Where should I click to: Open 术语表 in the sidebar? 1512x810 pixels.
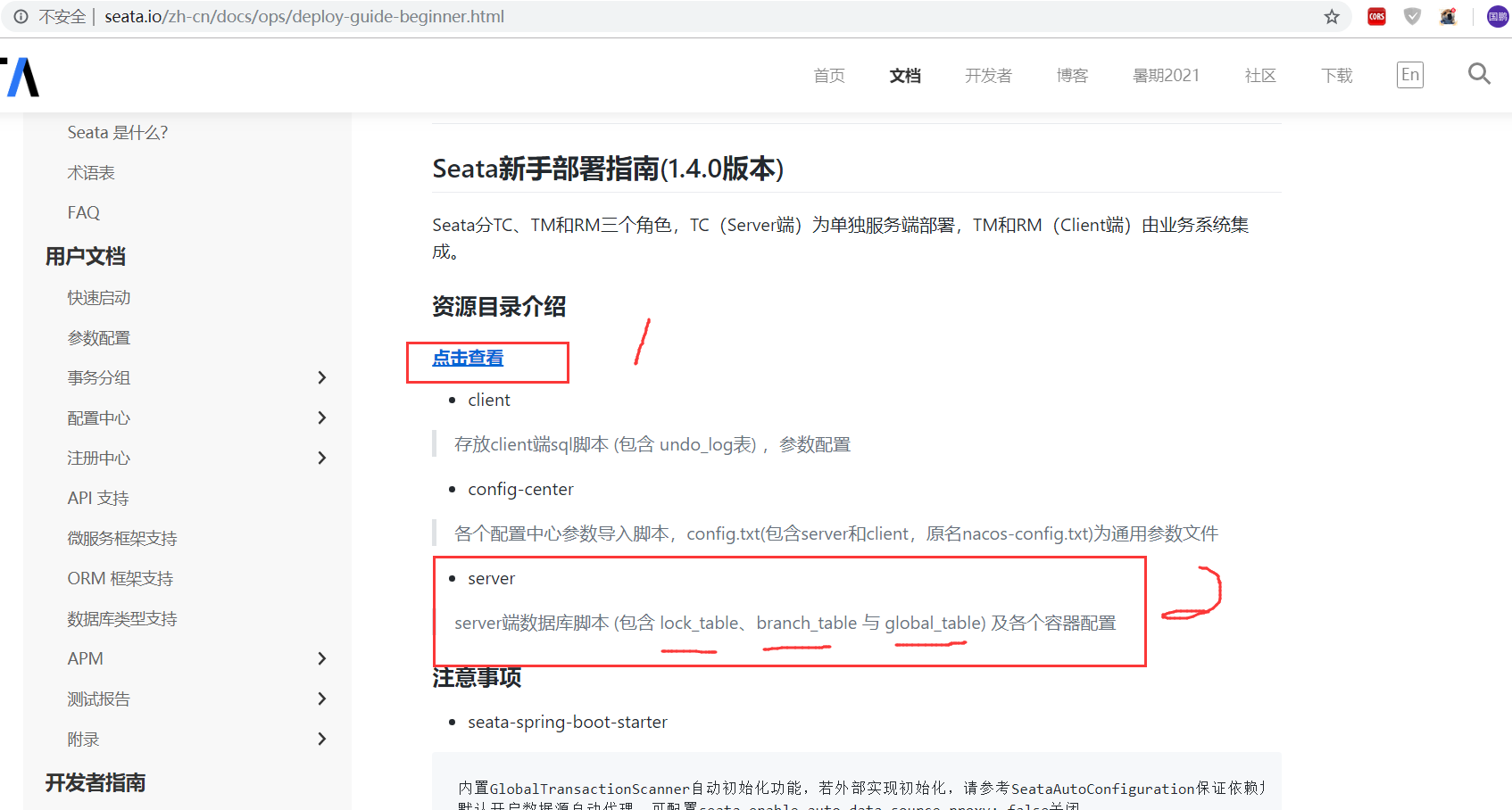coord(91,173)
